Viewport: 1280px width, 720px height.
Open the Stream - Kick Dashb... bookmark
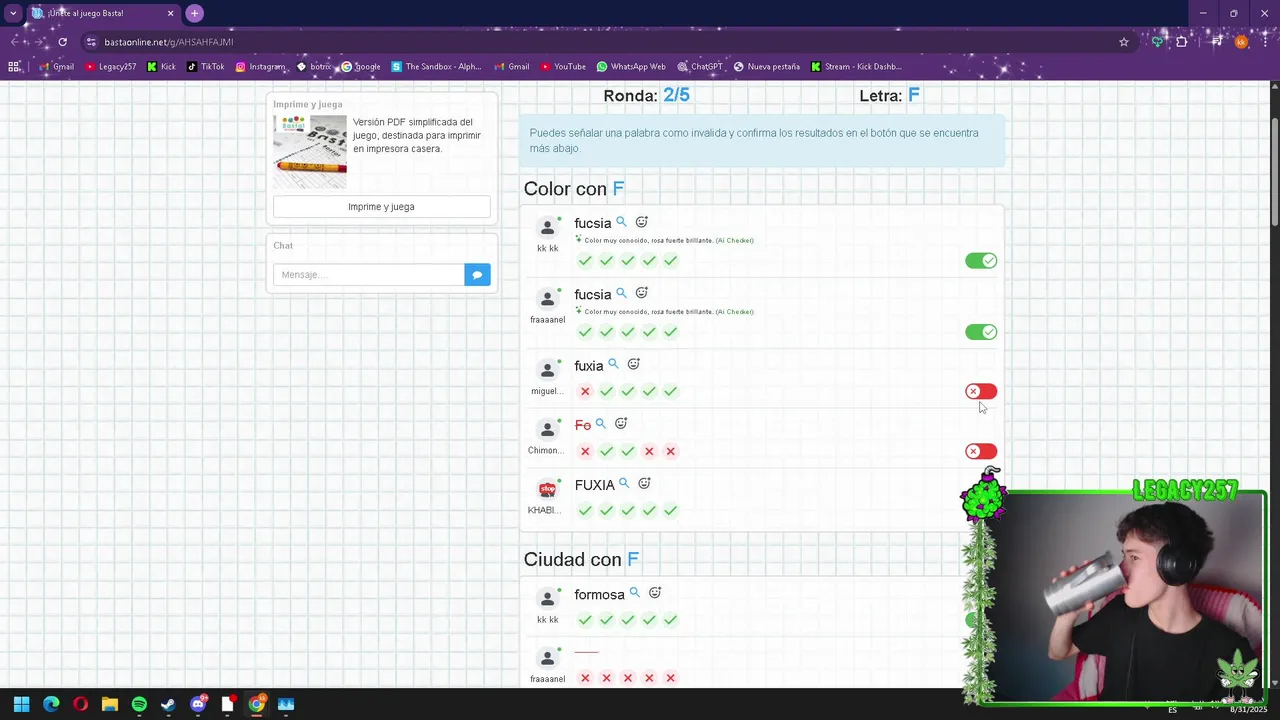pos(856,67)
